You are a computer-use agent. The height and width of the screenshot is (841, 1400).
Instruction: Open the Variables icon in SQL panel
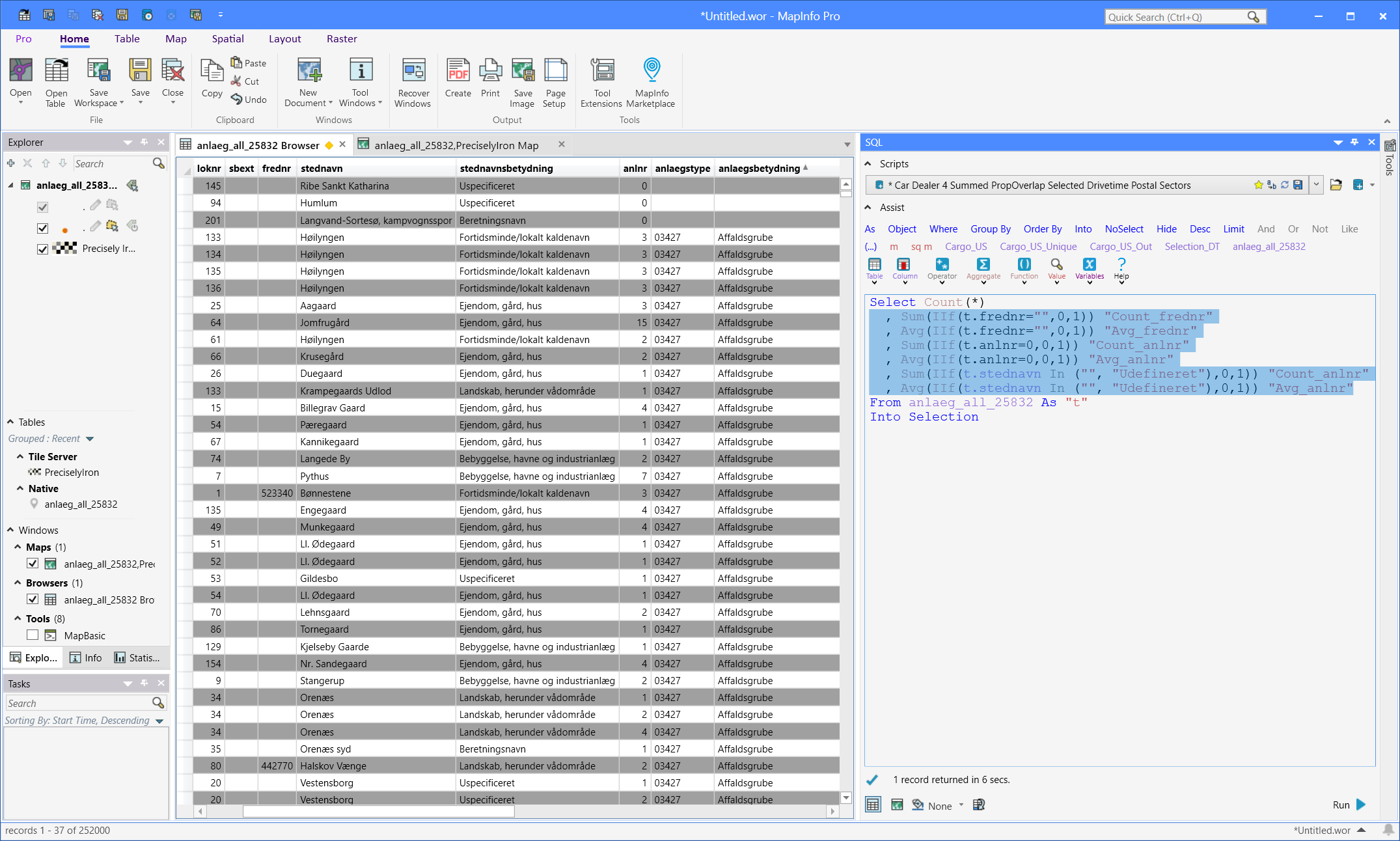[x=1089, y=264]
